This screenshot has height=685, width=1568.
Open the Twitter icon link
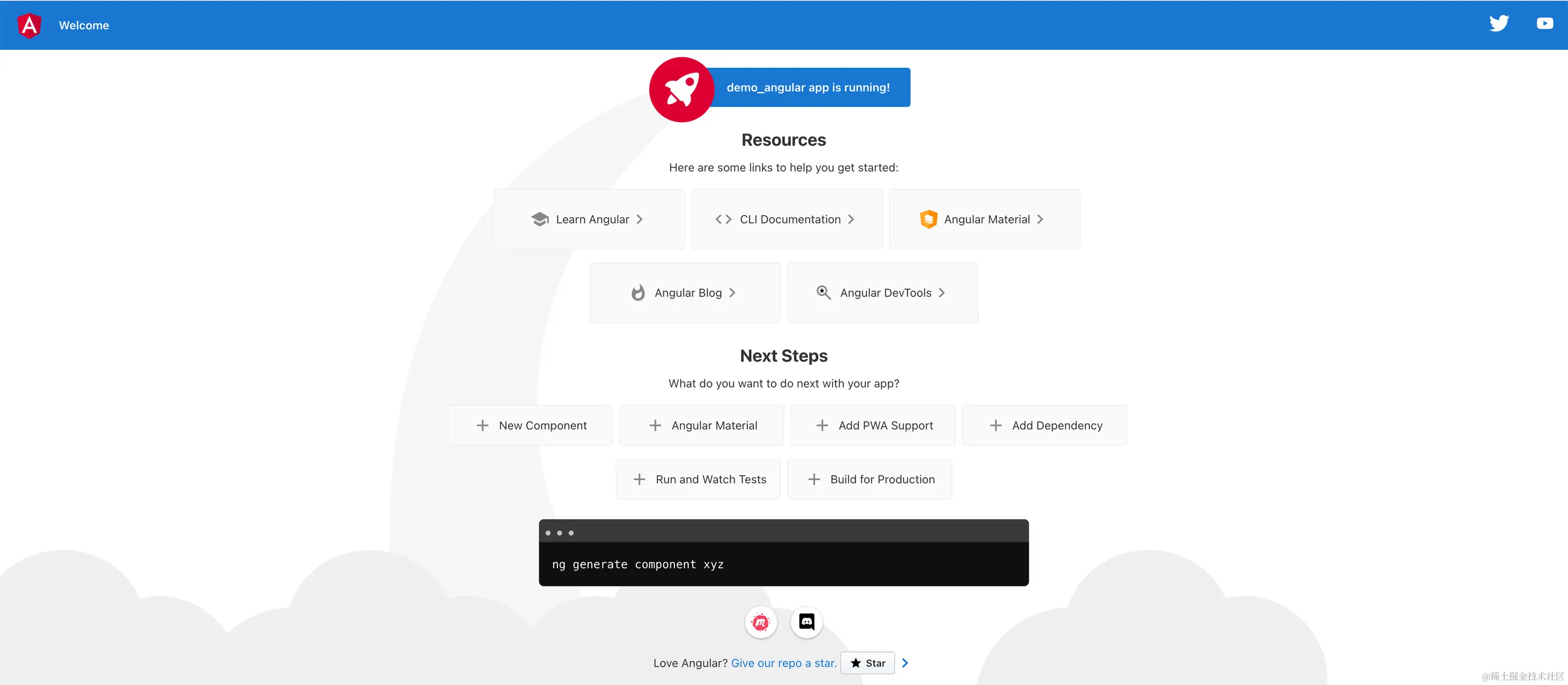click(1499, 24)
